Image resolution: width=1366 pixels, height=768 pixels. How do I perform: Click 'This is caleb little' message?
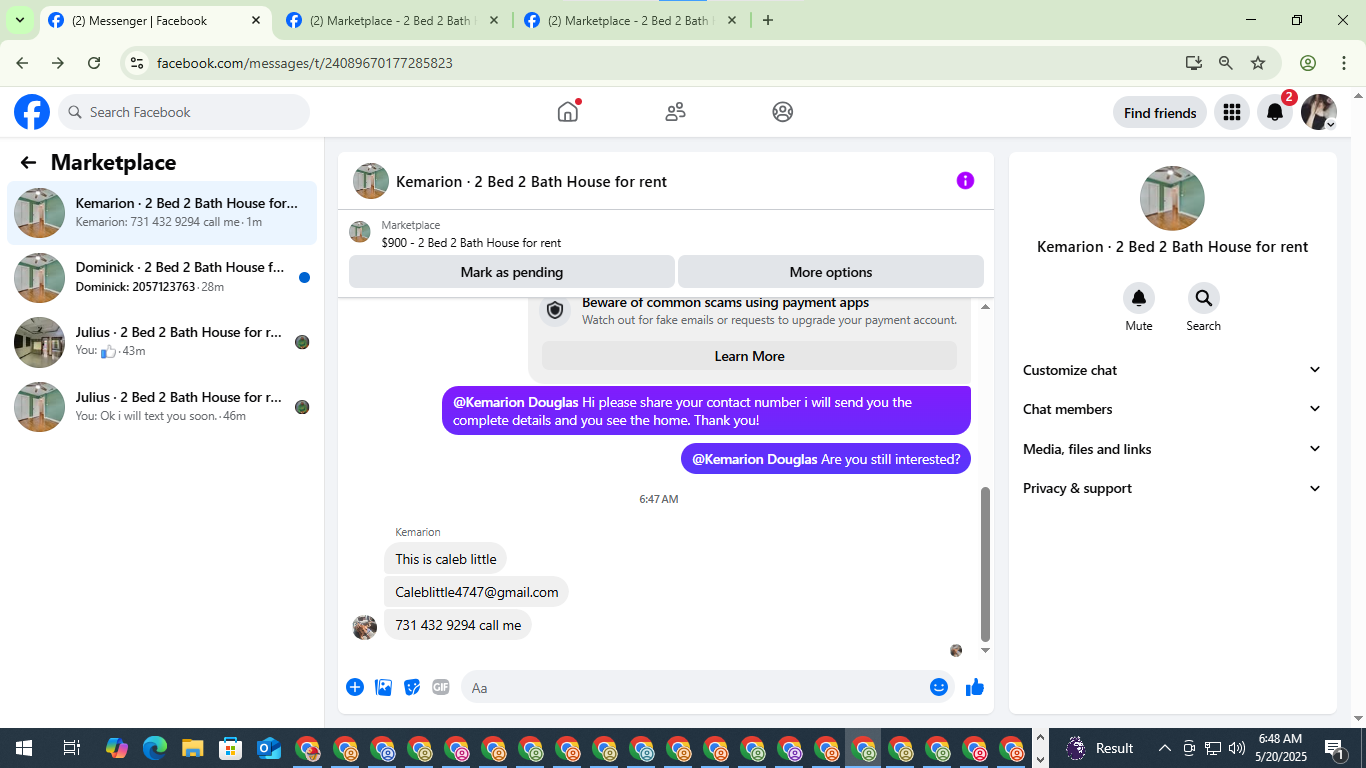pyautogui.click(x=446, y=559)
